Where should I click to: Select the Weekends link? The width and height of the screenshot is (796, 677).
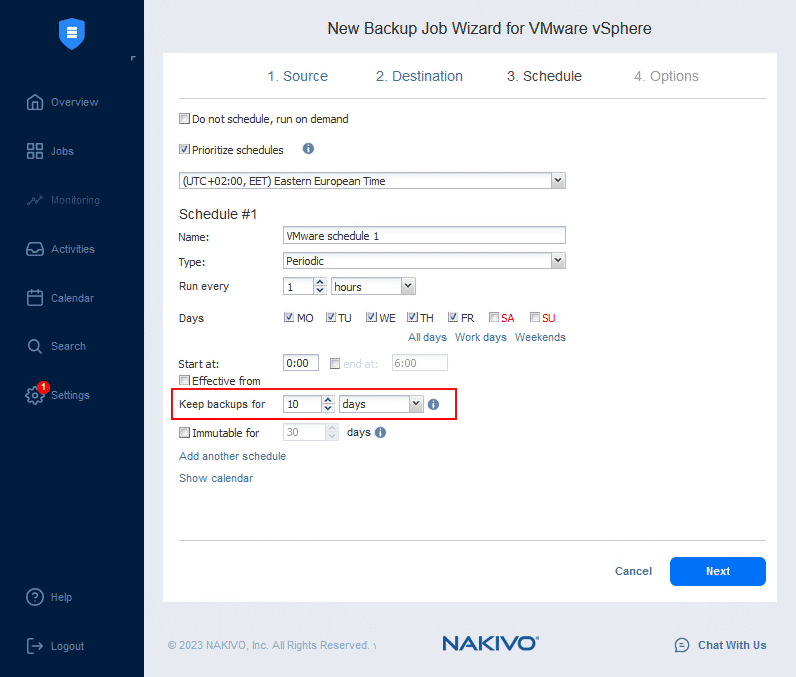(540, 337)
